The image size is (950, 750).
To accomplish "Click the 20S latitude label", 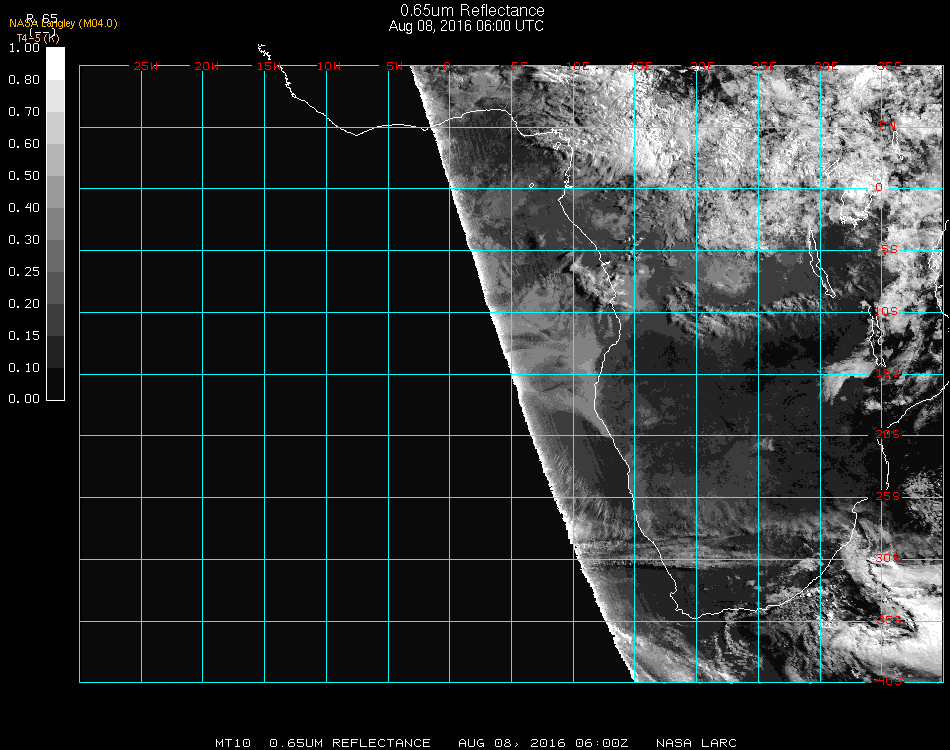I will pyautogui.click(x=888, y=435).
